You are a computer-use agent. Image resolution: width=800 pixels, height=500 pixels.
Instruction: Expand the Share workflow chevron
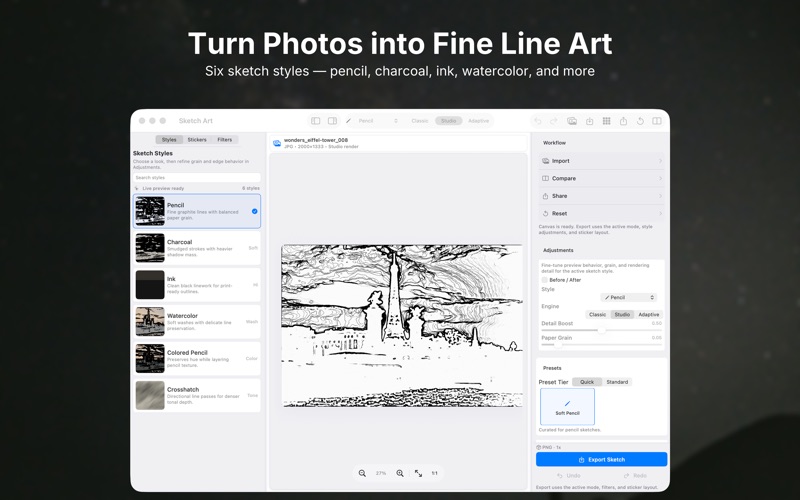[x=660, y=196]
